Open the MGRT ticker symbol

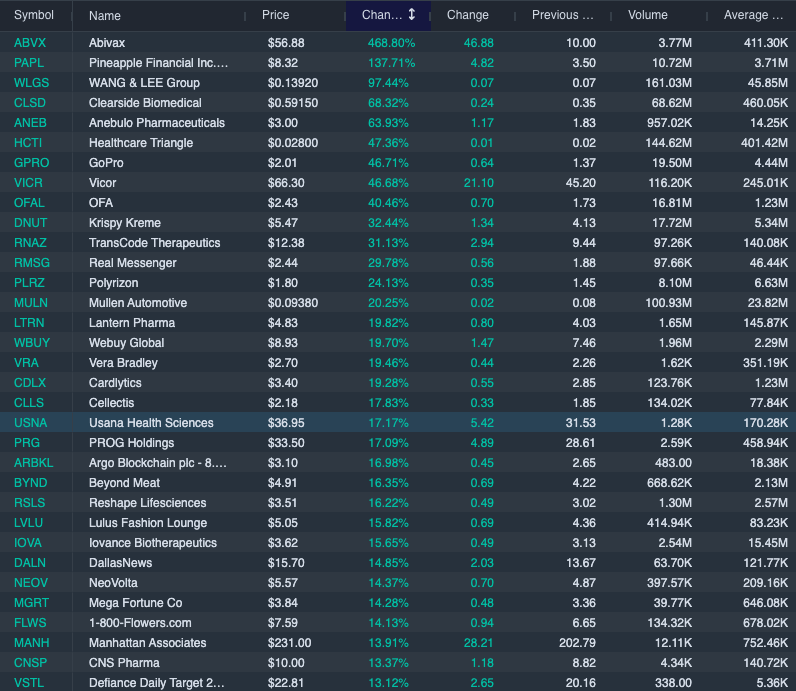click(x=31, y=603)
